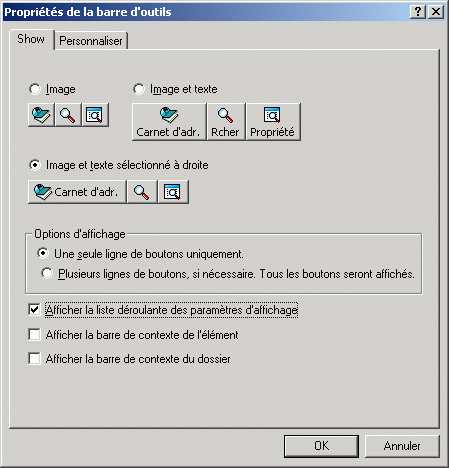Click the Propriété button preview
This screenshot has width=449, height=468.
point(273,122)
